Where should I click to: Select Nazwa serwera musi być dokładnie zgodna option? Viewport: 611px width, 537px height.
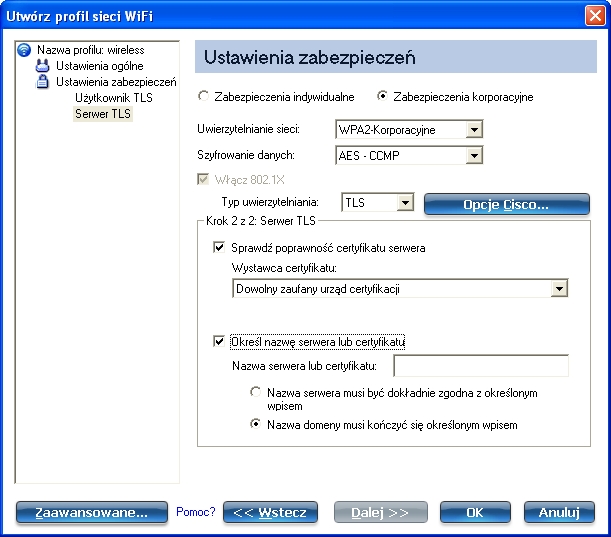[x=256, y=392]
